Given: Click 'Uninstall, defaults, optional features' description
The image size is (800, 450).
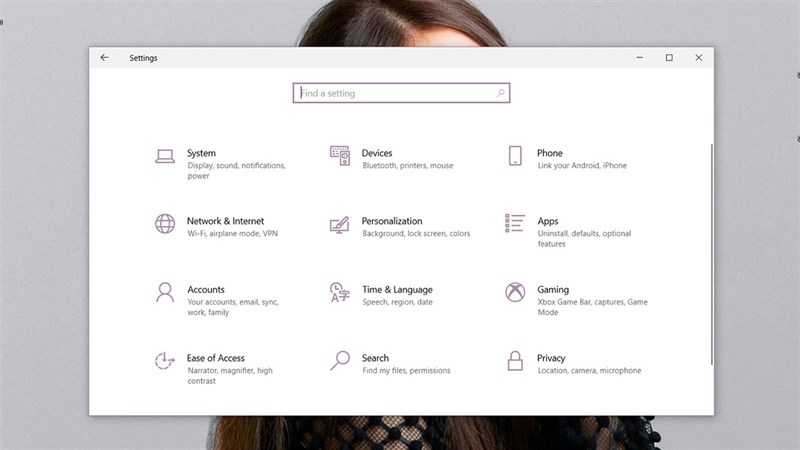Looking at the screenshot, I should [x=584, y=239].
